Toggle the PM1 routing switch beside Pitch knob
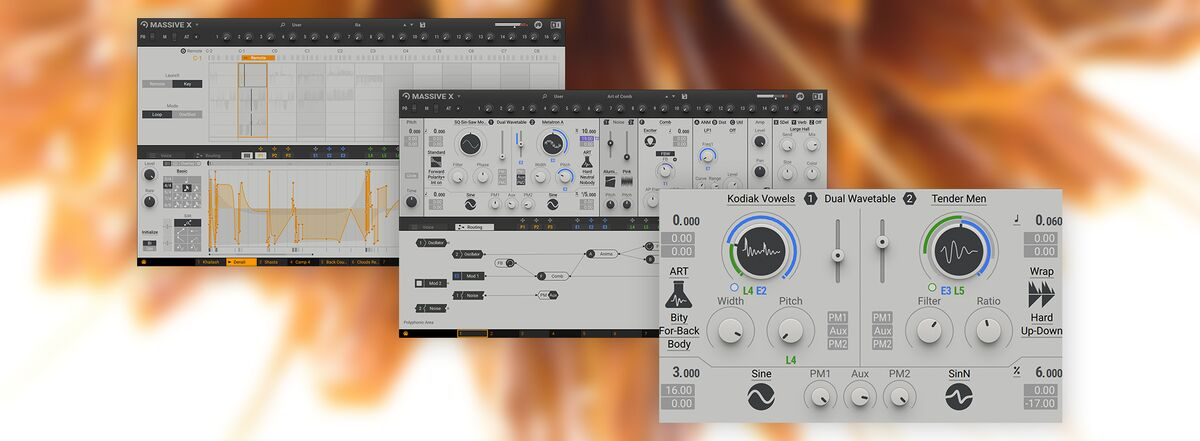The image size is (1200, 441). tap(838, 317)
